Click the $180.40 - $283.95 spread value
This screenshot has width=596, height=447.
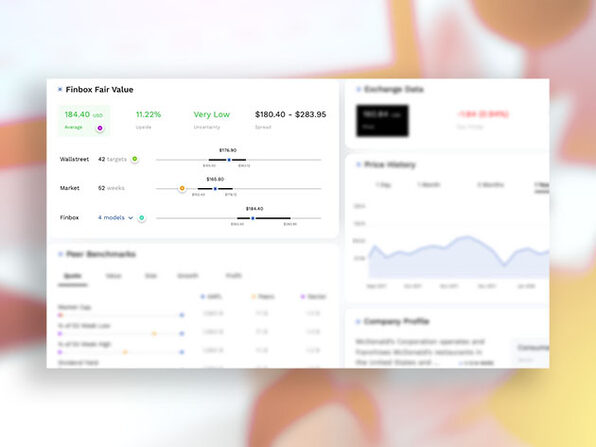tap(290, 114)
